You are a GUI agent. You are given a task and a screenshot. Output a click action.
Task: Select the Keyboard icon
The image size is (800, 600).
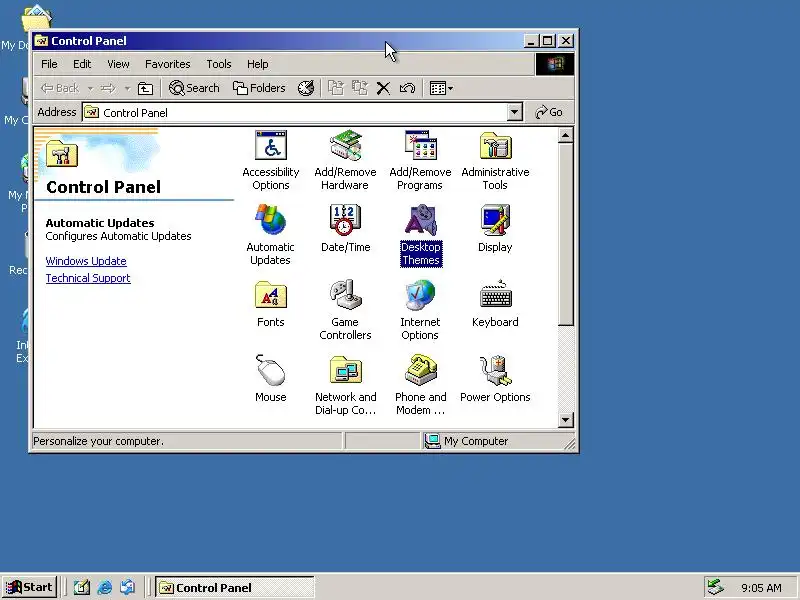click(495, 304)
